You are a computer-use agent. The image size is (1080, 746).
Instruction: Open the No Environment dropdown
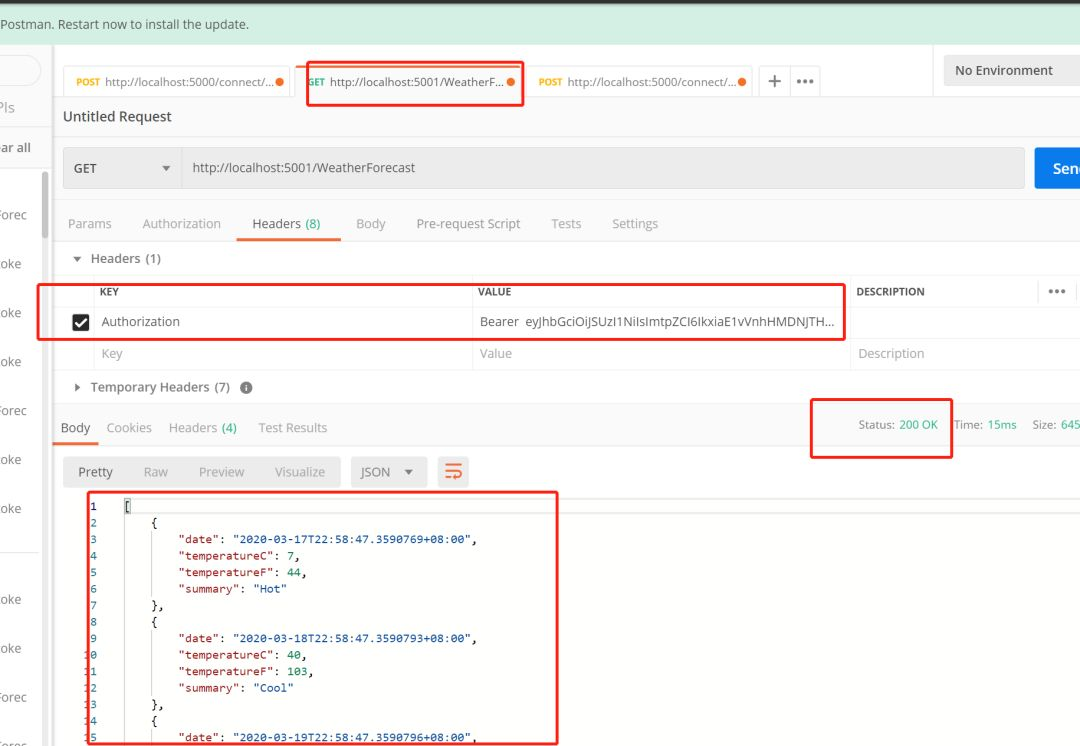(1011, 70)
